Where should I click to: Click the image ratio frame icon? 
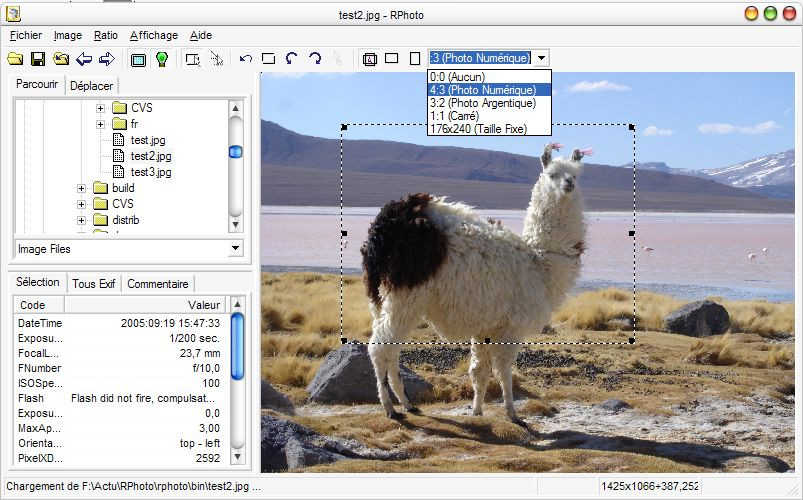[370, 59]
